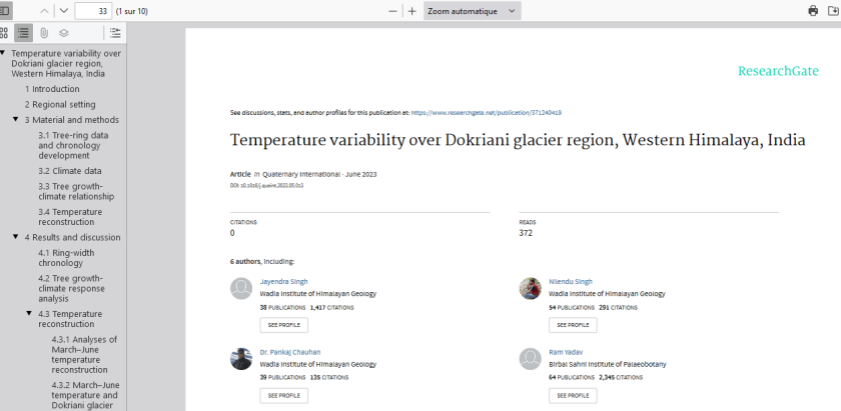Zoom in with the plus button
This screenshot has width=841, height=411.
click(412, 10)
